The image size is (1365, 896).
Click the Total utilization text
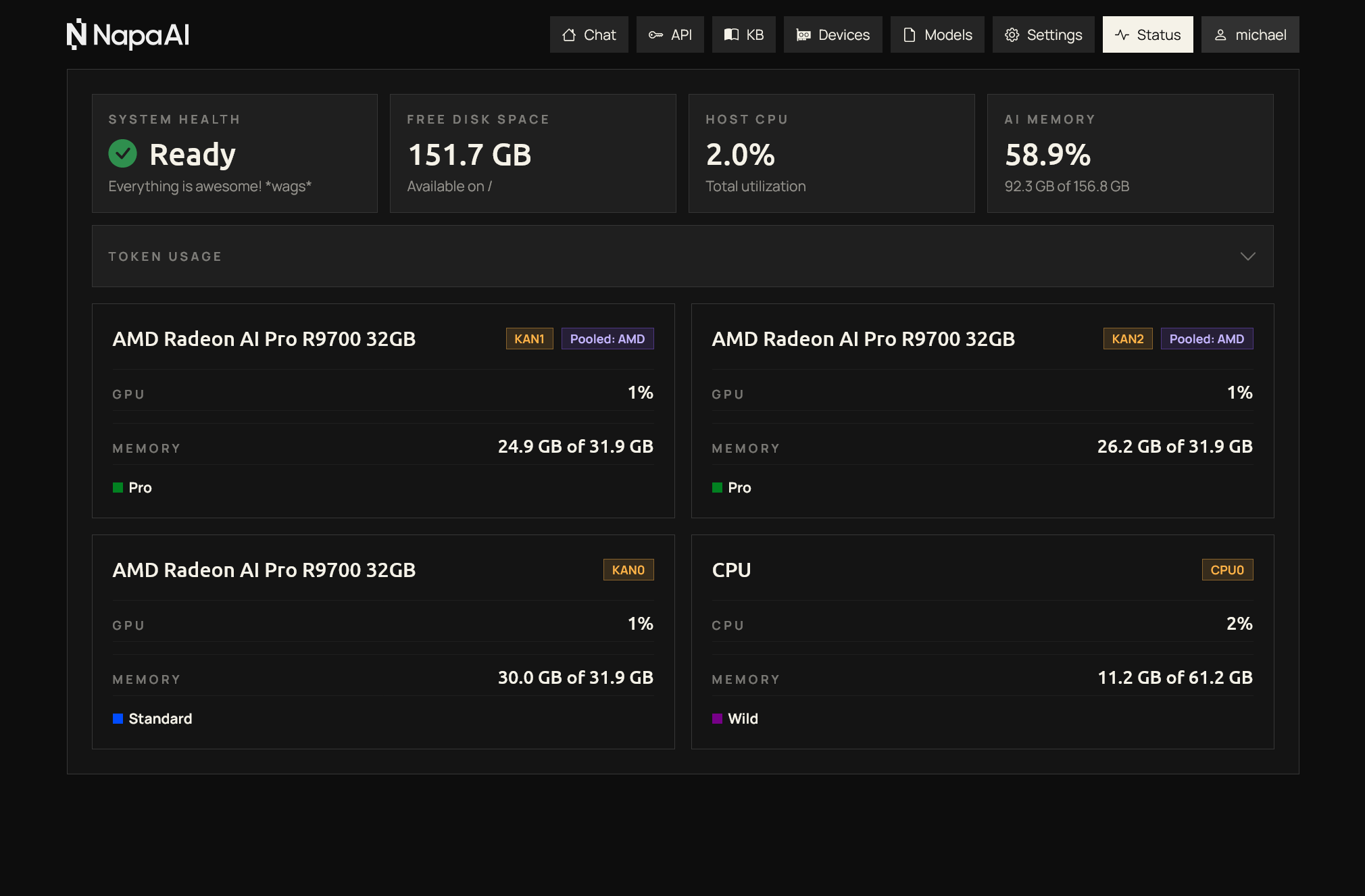755,186
